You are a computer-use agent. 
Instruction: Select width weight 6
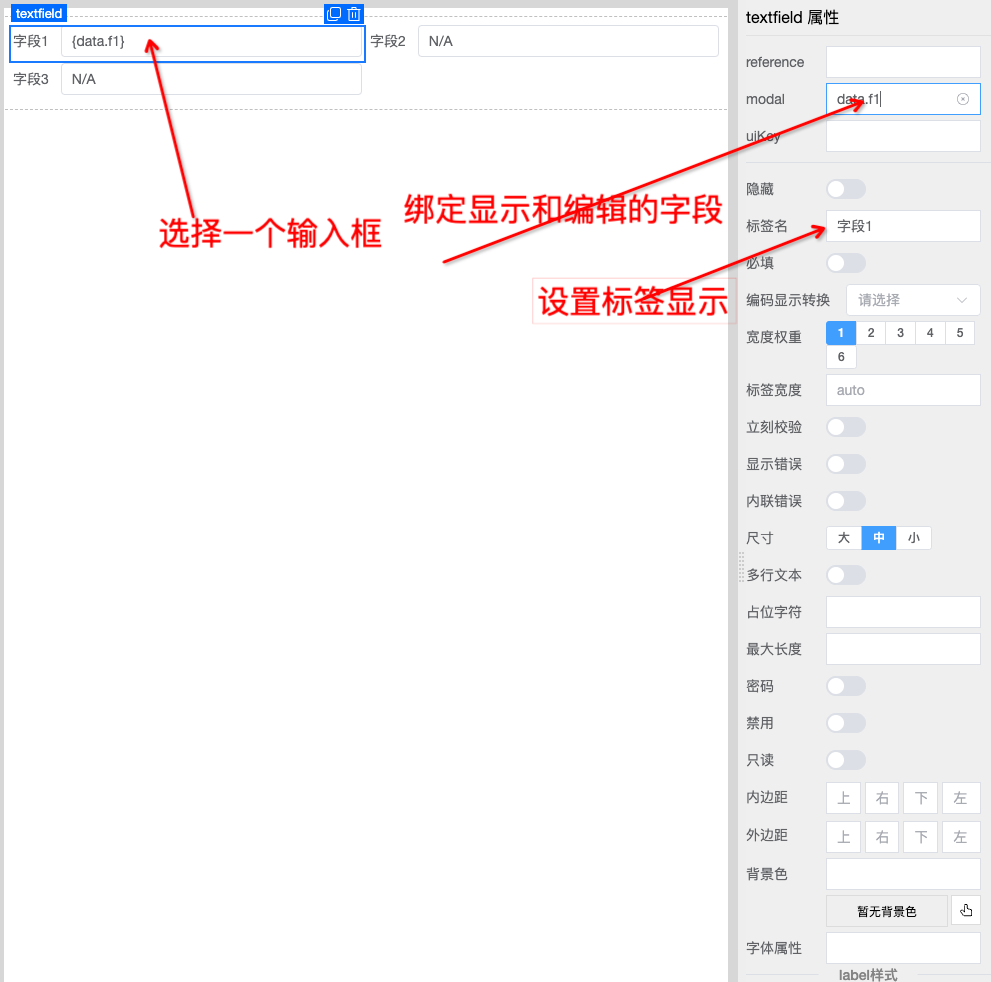click(841, 357)
